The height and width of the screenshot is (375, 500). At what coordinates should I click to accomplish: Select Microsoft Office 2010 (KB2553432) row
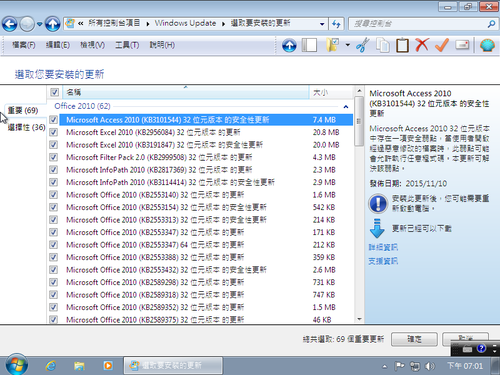pos(206,270)
